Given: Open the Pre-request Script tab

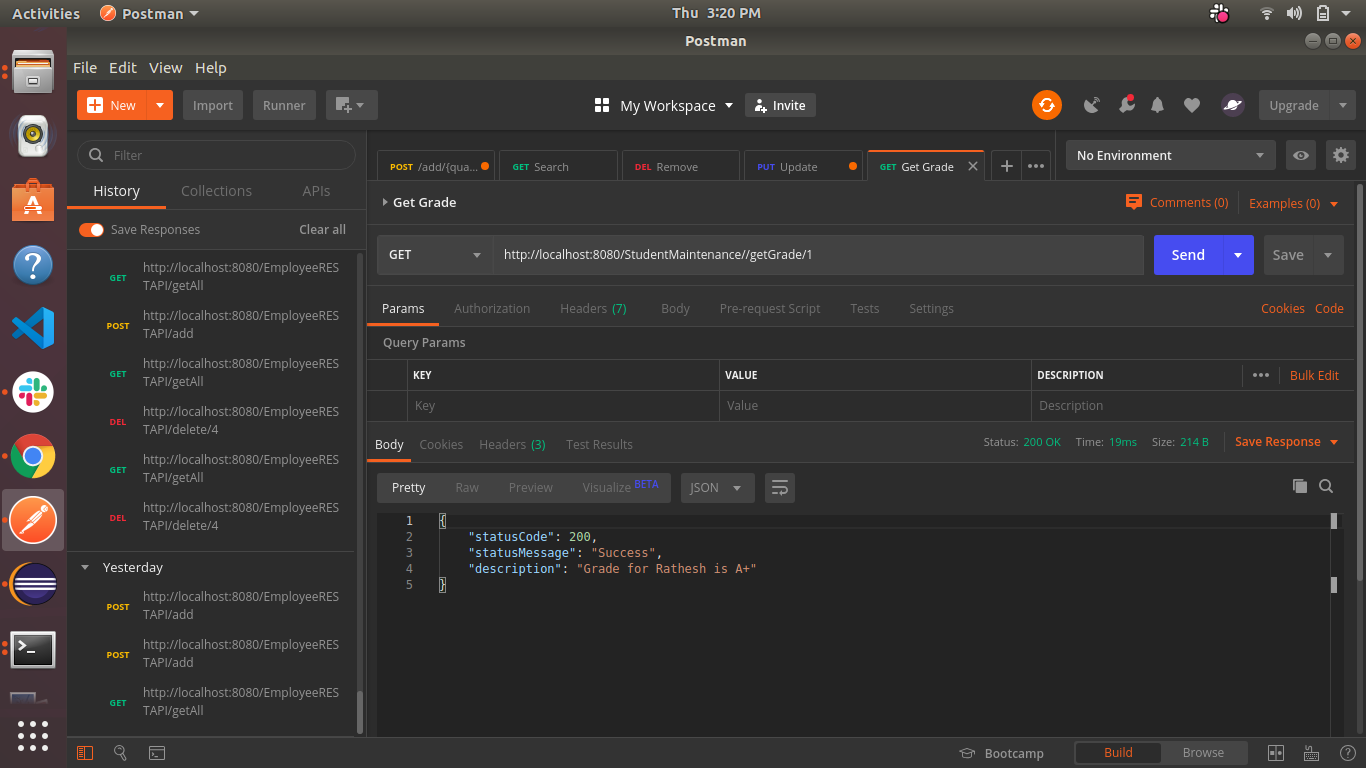Looking at the screenshot, I should [770, 308].
